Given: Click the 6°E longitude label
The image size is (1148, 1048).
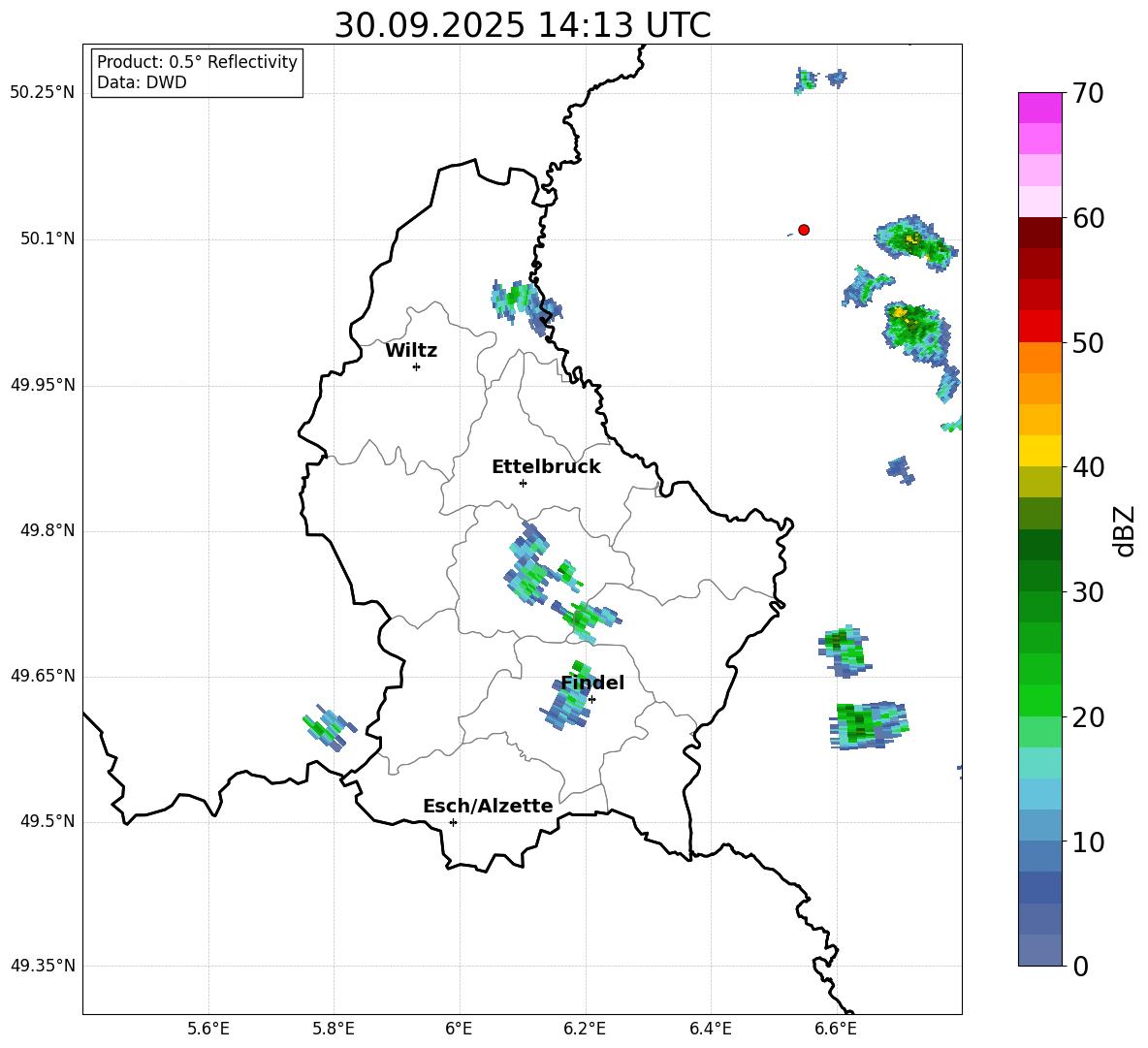Looking at the screenshot, I should (x=459, y=1029).
